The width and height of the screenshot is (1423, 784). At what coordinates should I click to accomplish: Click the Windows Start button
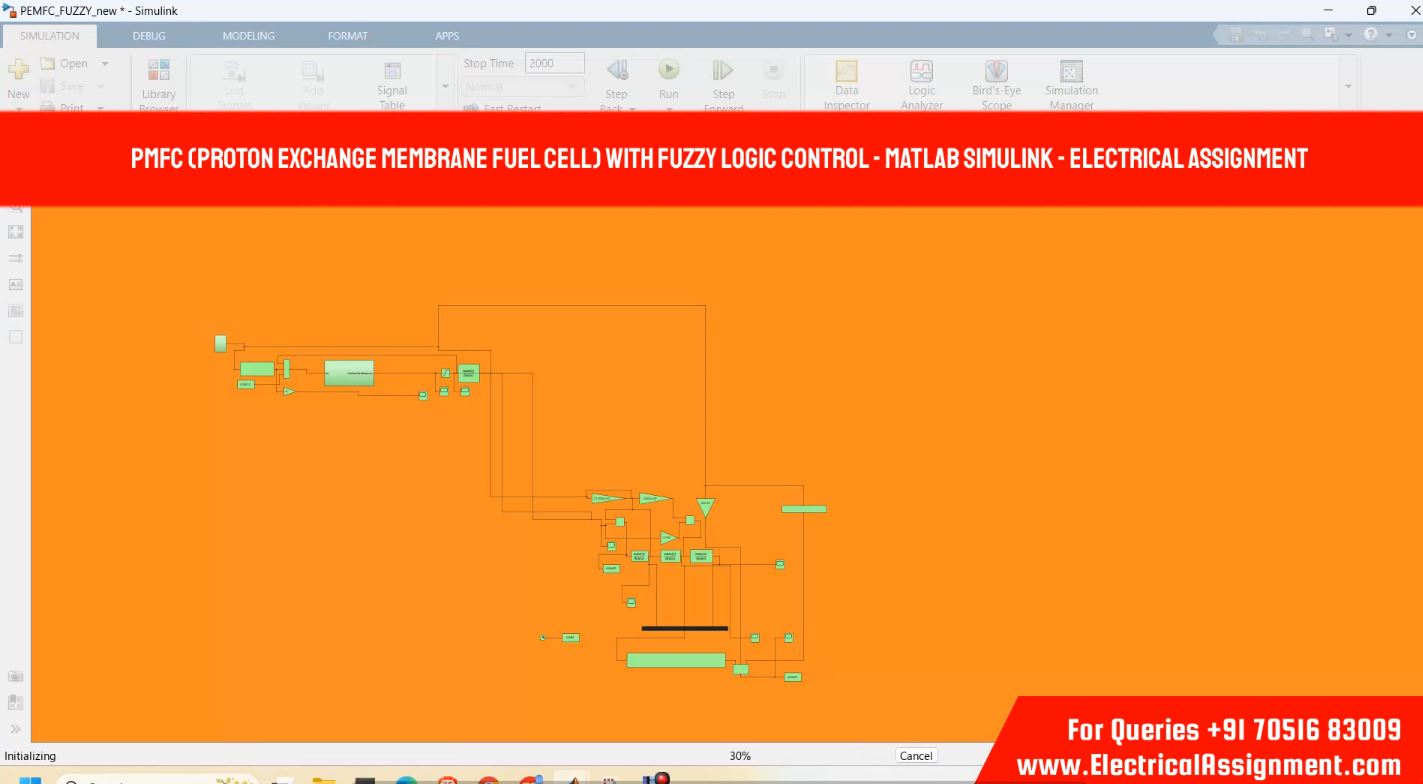coord(30,780)
